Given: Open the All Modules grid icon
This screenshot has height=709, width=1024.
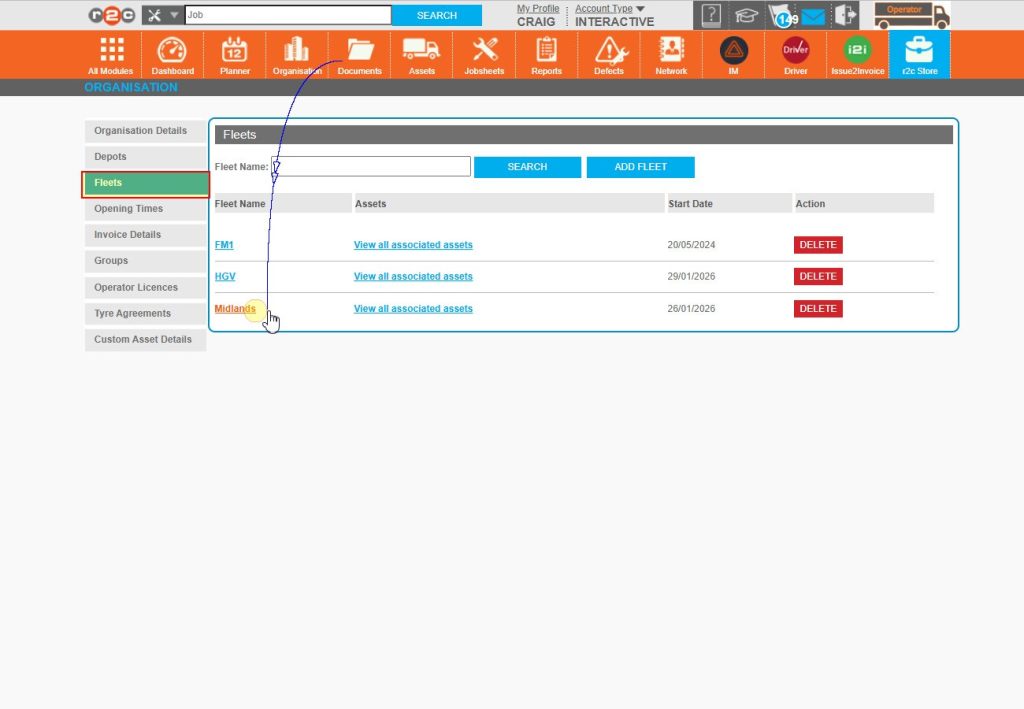Looking at the screenshot, I should tap(110, 55).
